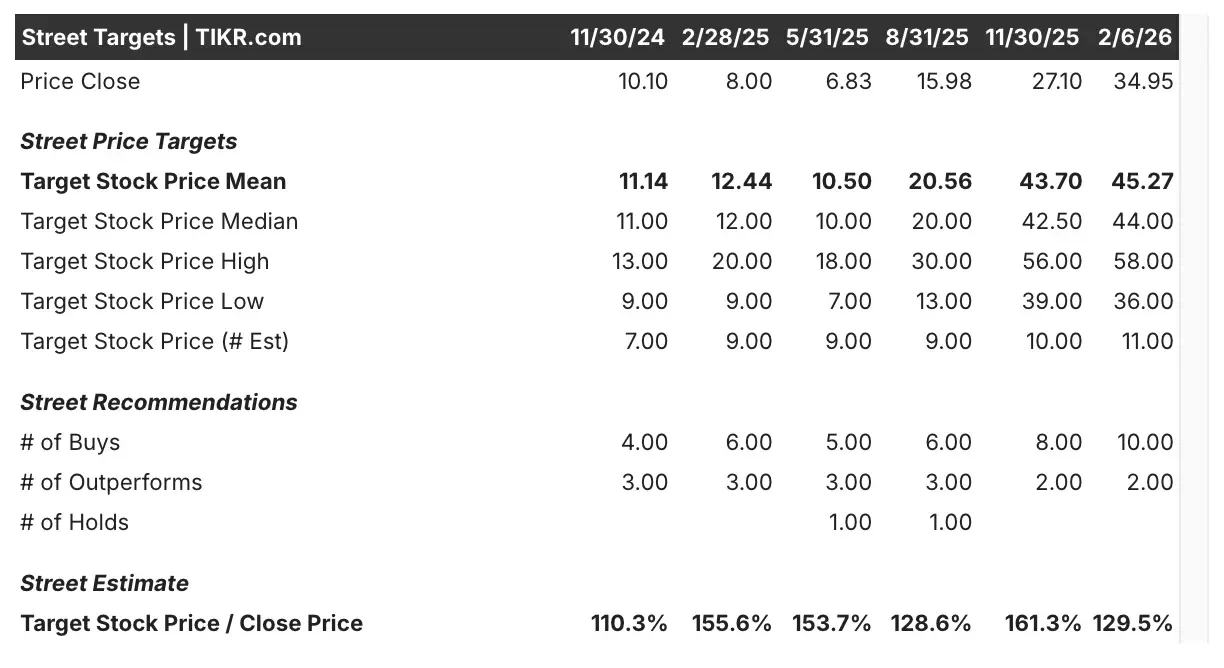
Task: Click the # of Buys row label
Action: tap(70, 442)
